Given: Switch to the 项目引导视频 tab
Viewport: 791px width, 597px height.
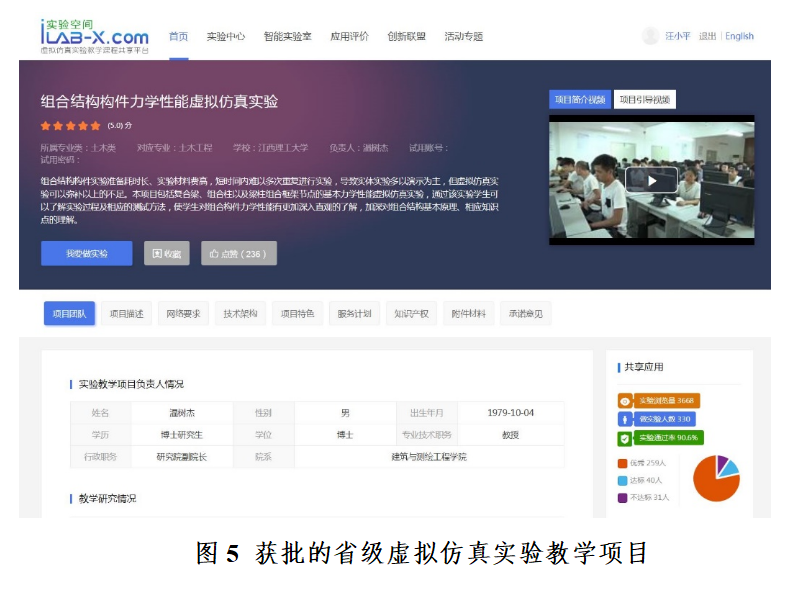Looking at the screenshot, I should tap(645, 99).
